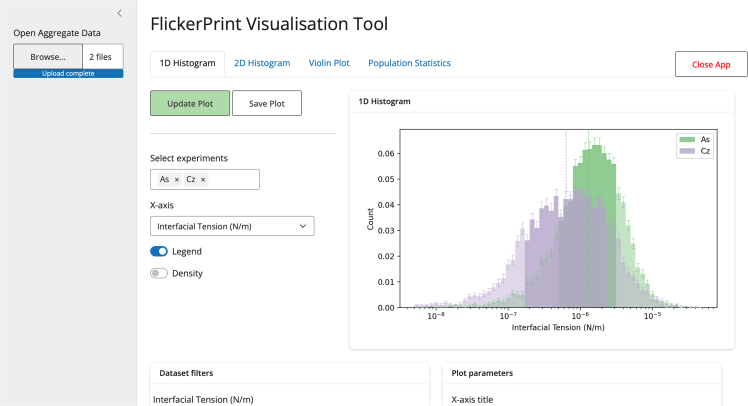Click the Update Plot button
This screenshot has width=748, height=406.
pos(190,103)
